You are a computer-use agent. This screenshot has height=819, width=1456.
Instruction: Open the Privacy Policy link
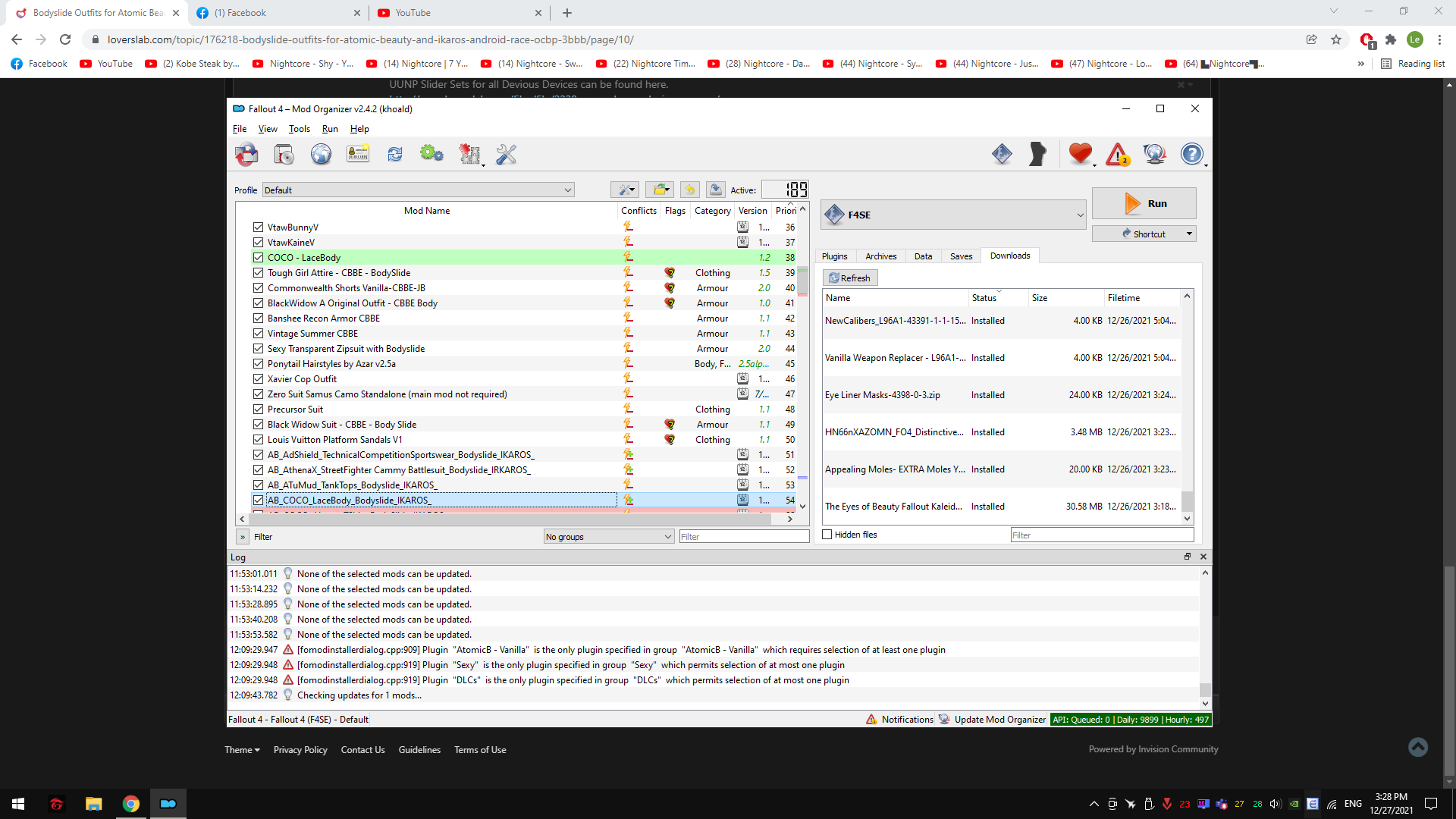(x=300, y=750)
